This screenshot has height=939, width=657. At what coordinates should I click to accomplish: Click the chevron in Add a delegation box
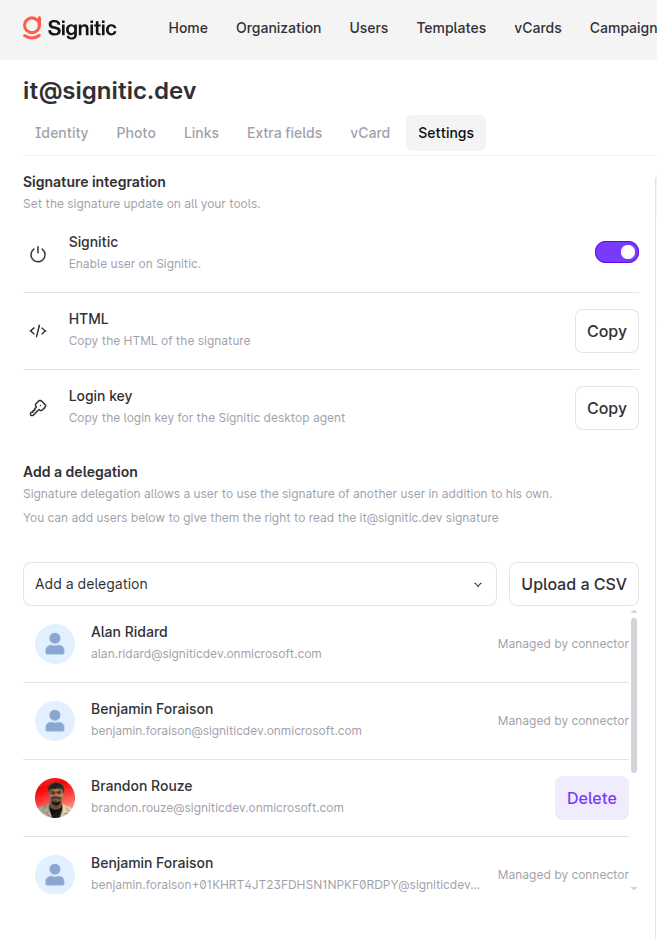(x=478, y=584)
